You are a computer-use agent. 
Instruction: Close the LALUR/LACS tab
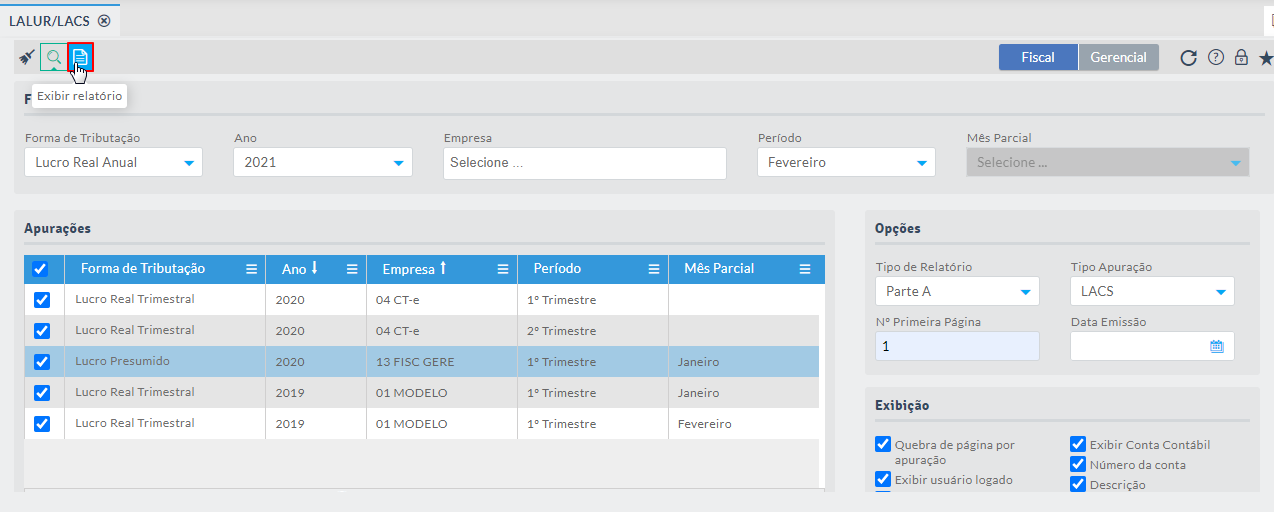click(104, 20)
